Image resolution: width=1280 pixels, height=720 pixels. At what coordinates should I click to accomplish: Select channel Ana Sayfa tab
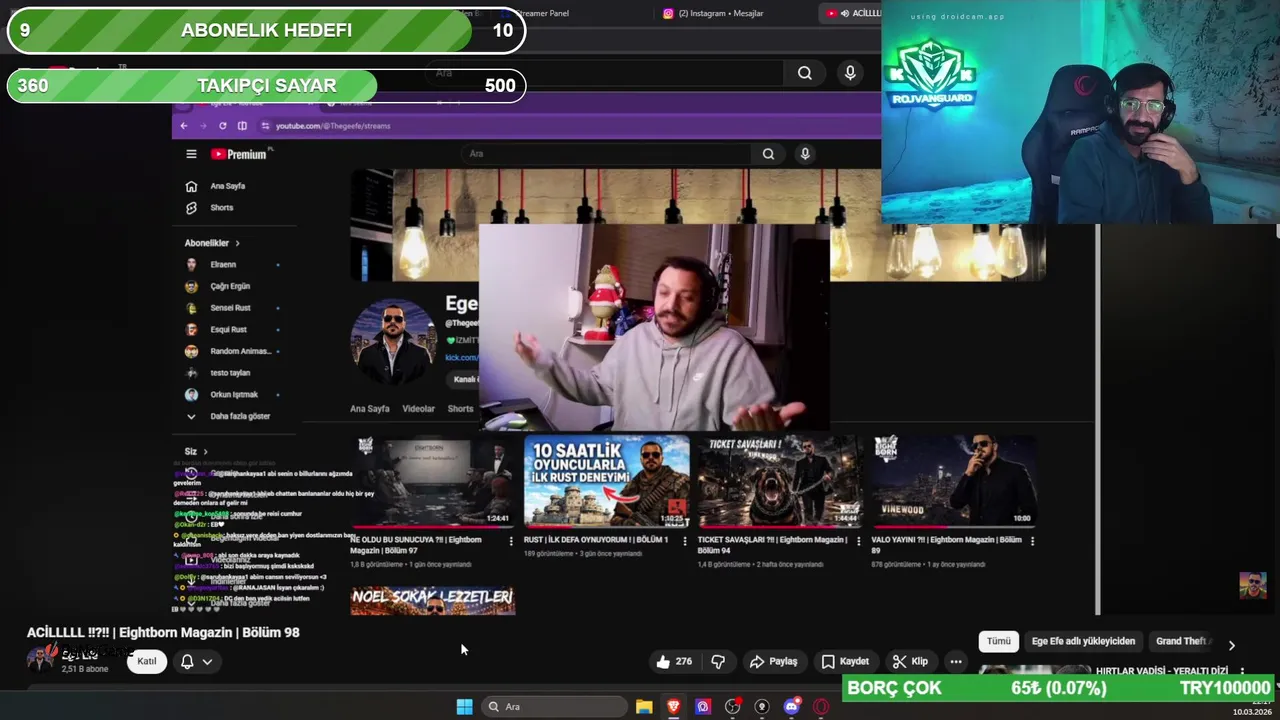[x=370, y=409]
